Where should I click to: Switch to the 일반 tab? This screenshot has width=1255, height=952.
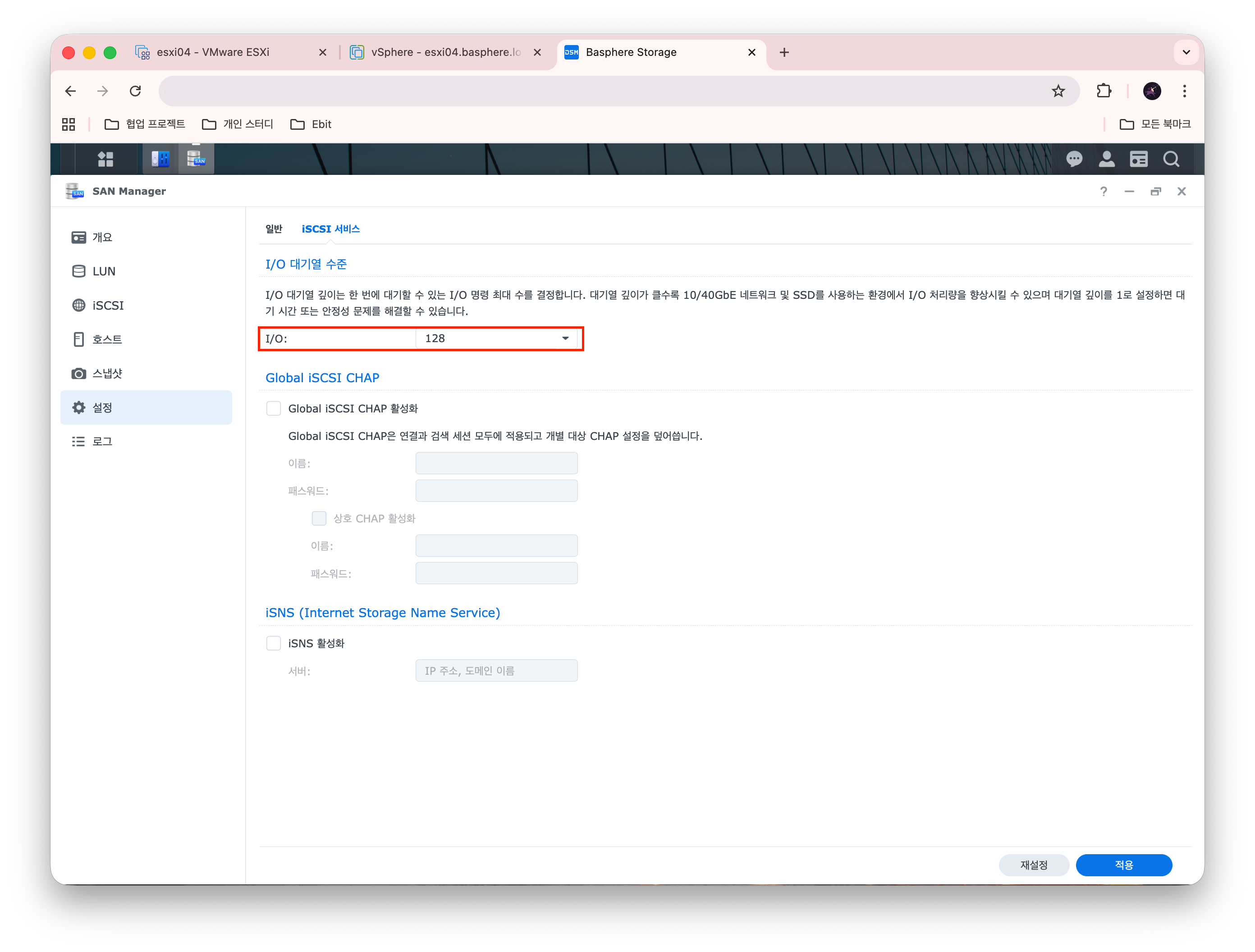click(x=274, y=229)
